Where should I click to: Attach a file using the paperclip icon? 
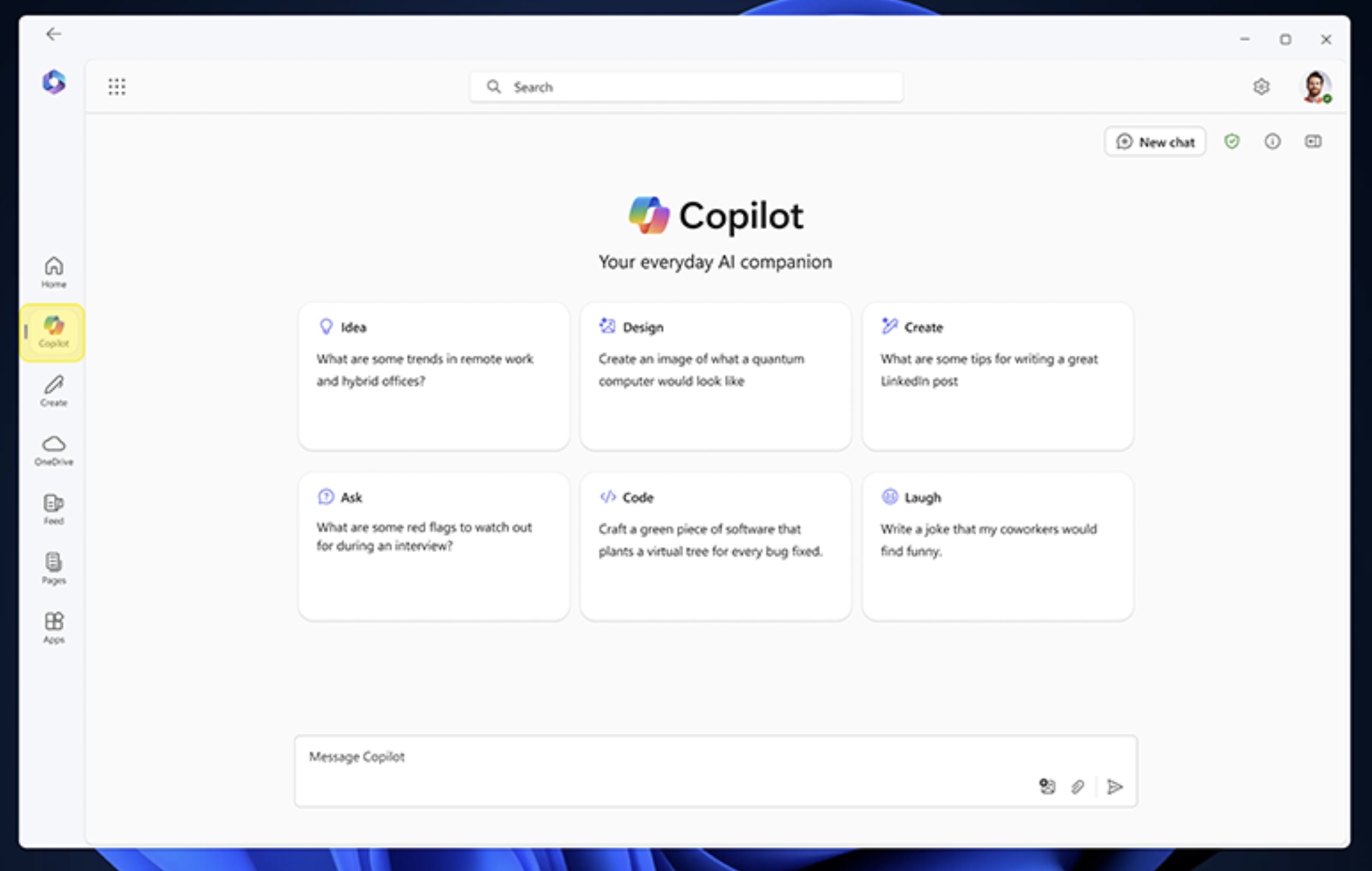[x=1077, y=787]
